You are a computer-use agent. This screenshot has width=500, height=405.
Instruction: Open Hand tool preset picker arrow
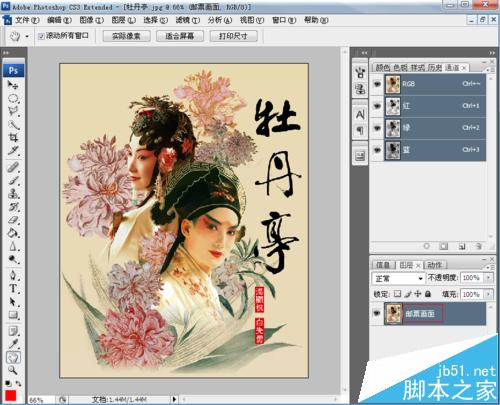pos(27,36)
